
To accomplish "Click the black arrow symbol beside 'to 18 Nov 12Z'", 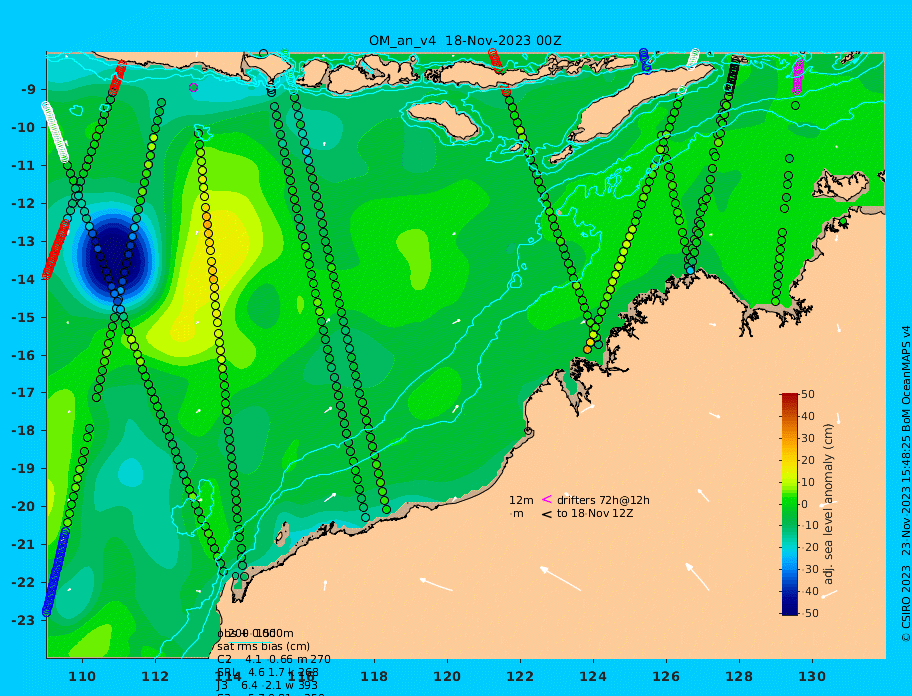I will [x=547, y=513].
